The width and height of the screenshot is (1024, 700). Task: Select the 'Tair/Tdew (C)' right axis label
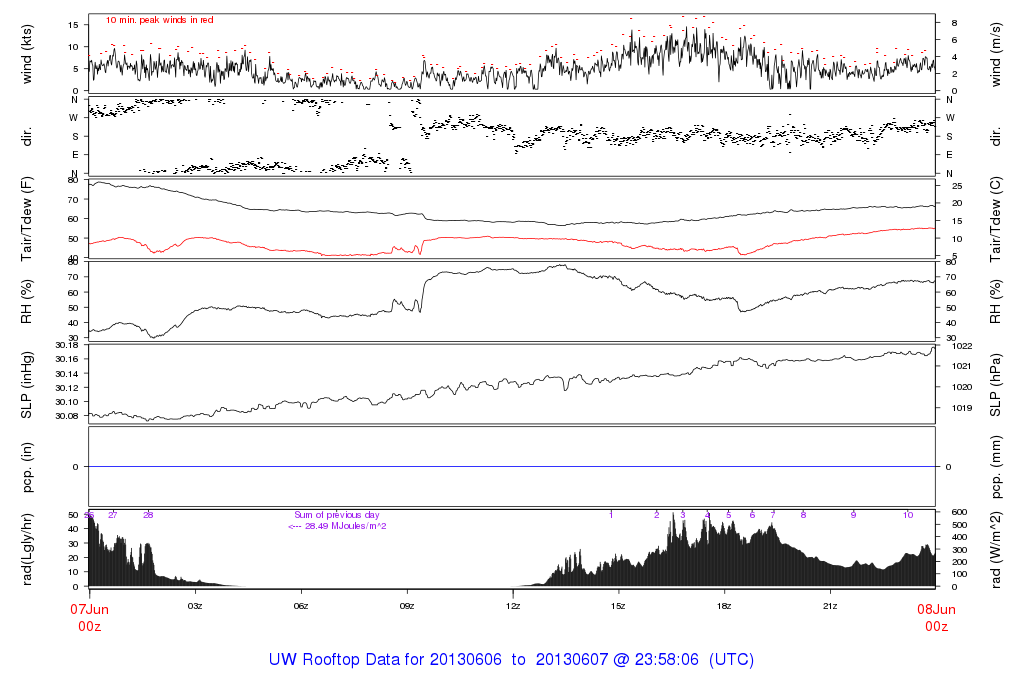998,217
